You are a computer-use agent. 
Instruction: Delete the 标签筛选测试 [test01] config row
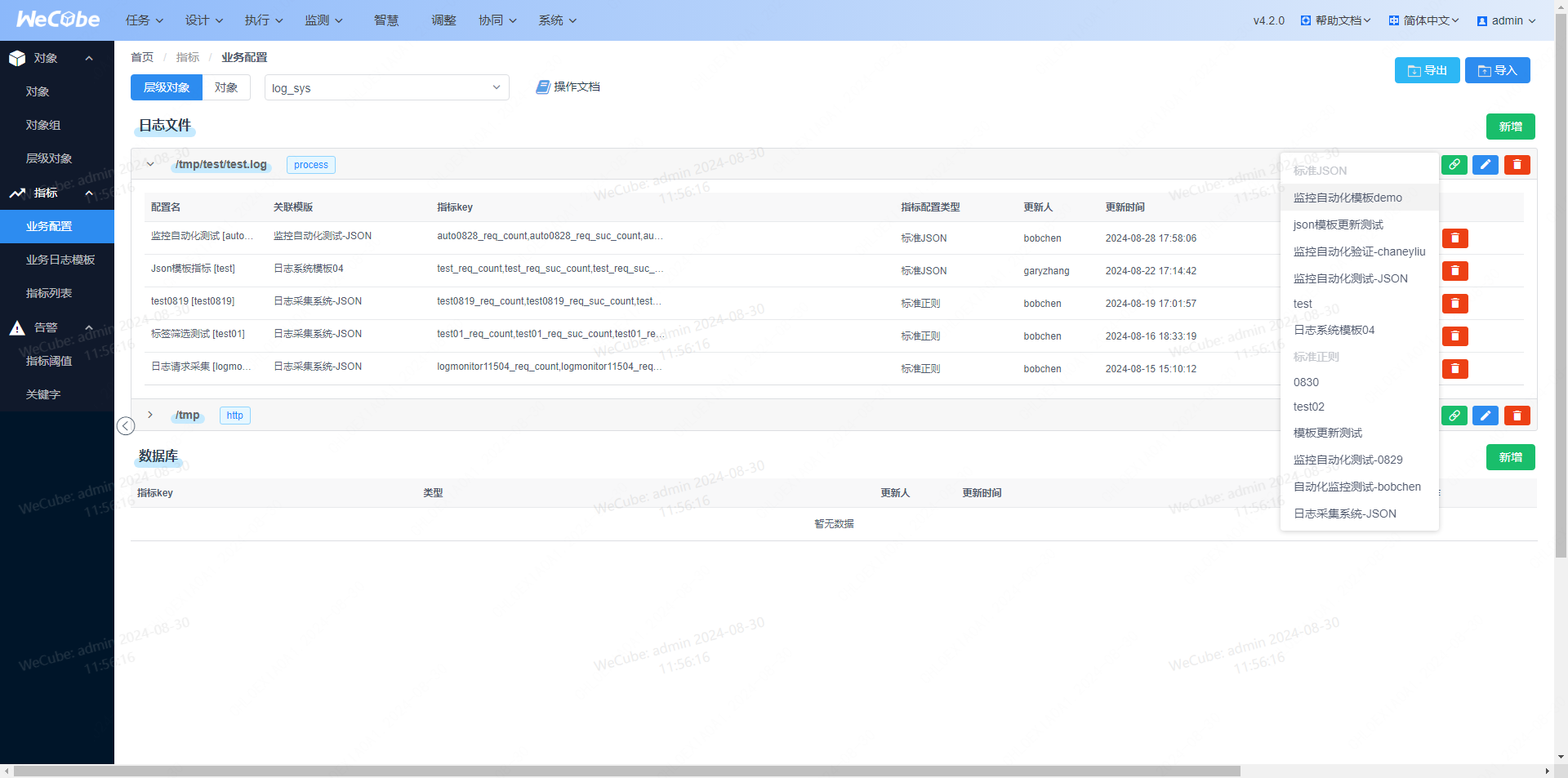(x=1455, y=336)
